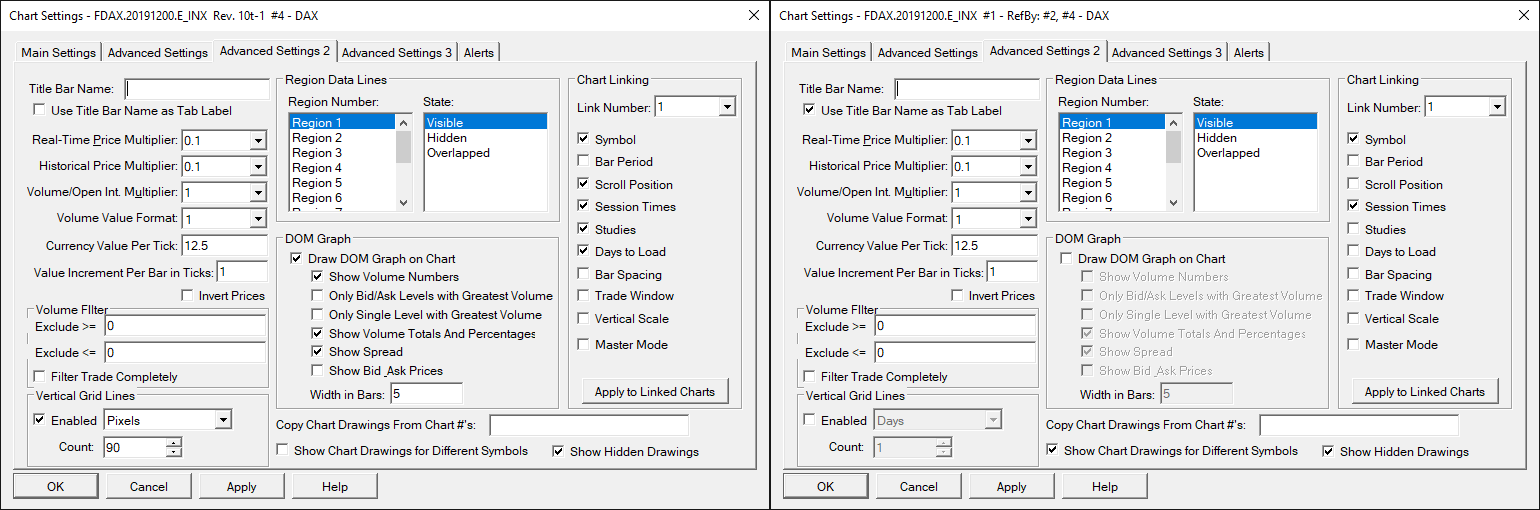The image size is (1540, 510).
Task: Check Vertical Grid Lines Enabled, right dialog
Action: 810,420
